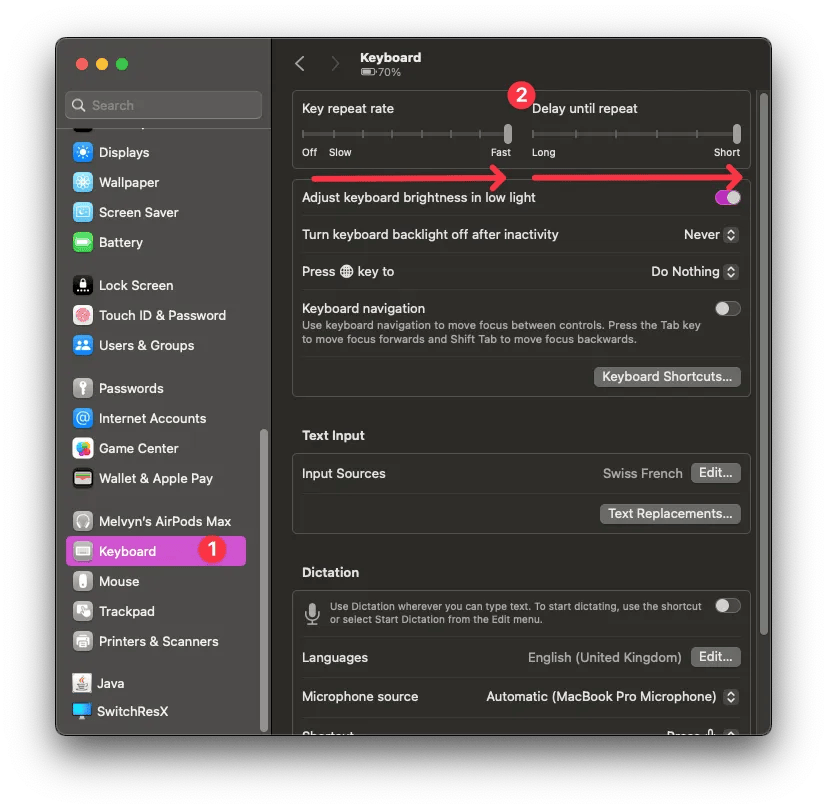Select Mouse in the settings sidebar
Image resolution: width=827 pixels, height=809 pixels.
click(119, 581)
